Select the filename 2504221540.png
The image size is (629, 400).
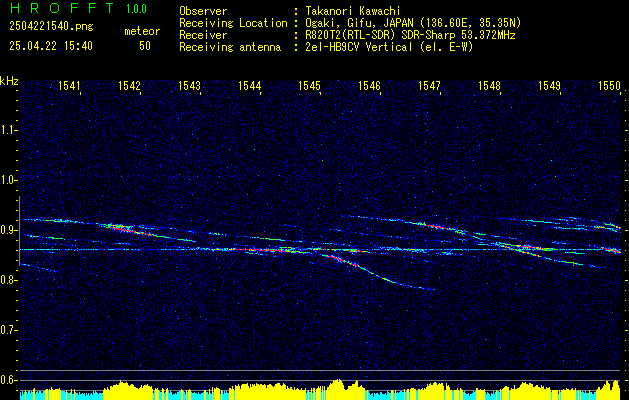[x=51, y=26]
